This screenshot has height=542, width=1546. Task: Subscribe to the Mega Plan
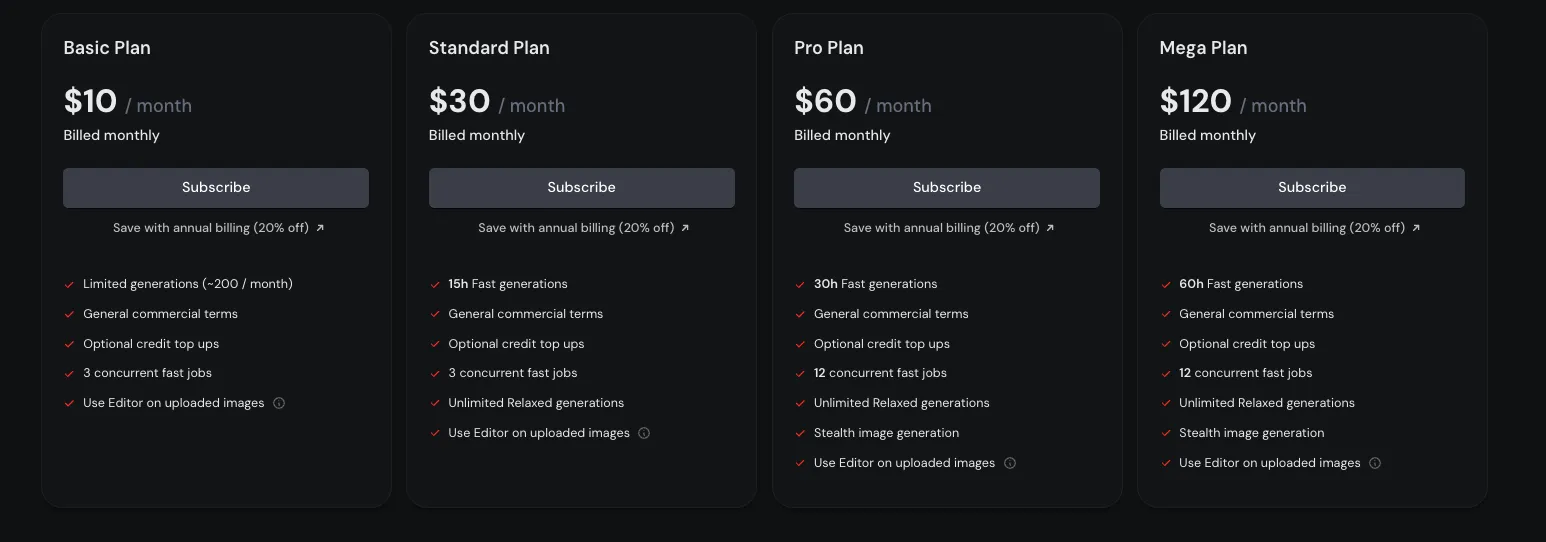click(1312, 188)
